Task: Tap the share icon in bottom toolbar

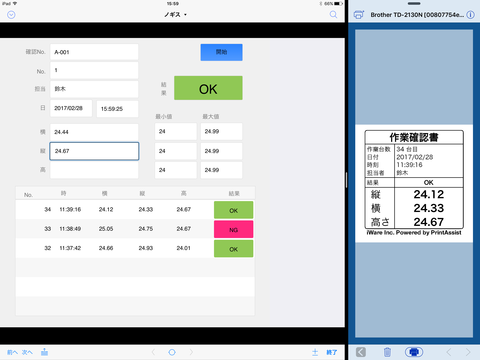Action: pyautogui.click(x=44, y=352)
